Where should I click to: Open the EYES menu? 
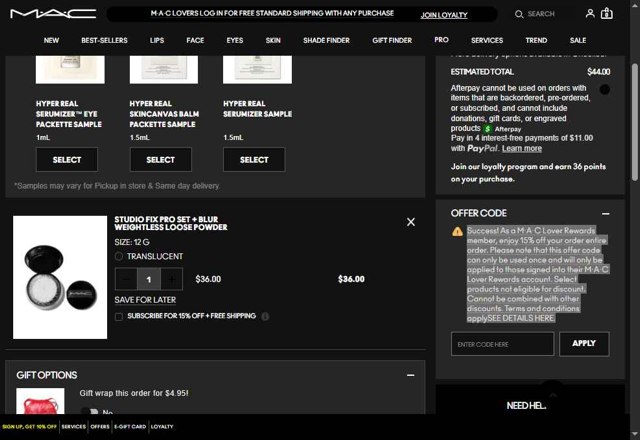pyautogui.click(x=235, y=40)
